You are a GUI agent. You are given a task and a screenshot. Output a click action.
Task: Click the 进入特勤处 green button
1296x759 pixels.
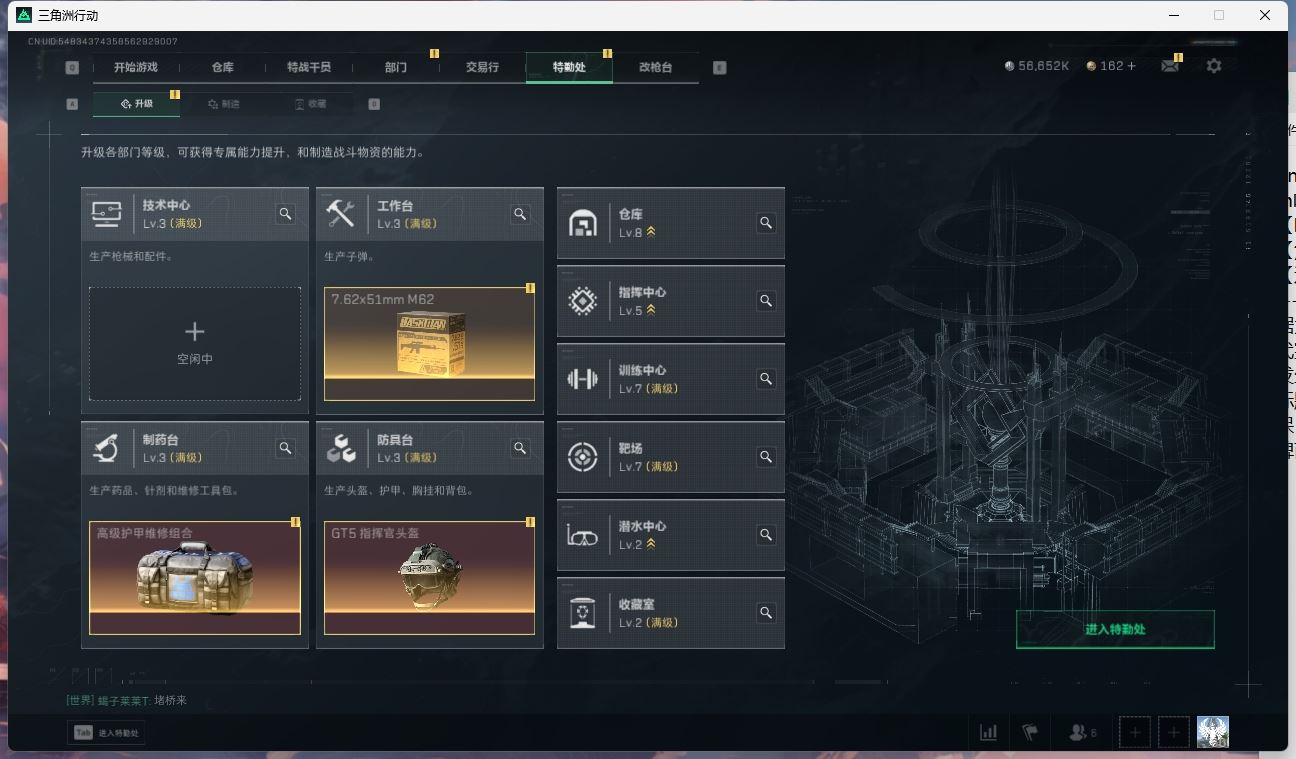pos(1115,629)
